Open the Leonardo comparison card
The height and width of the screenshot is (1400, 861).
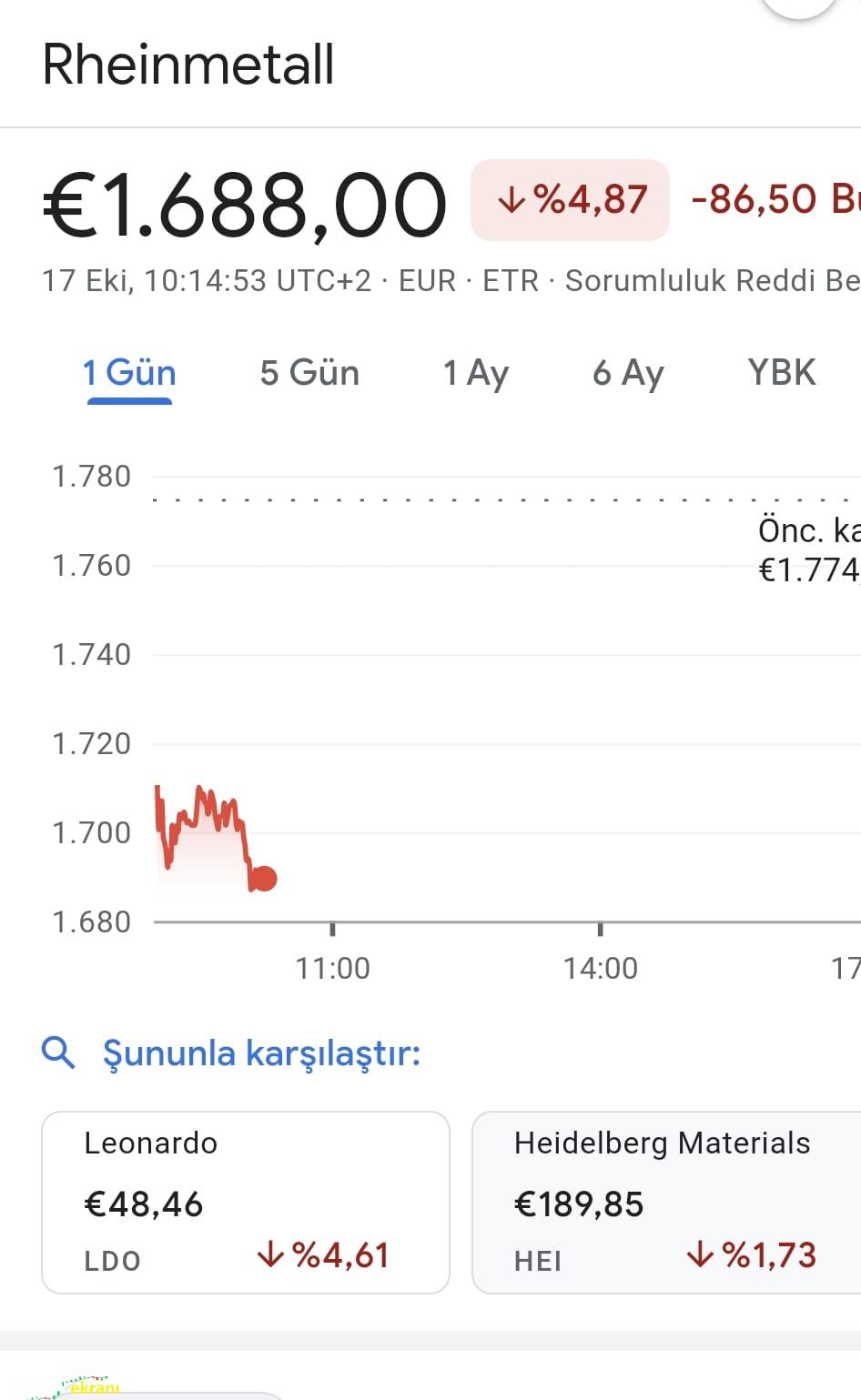246,1201
